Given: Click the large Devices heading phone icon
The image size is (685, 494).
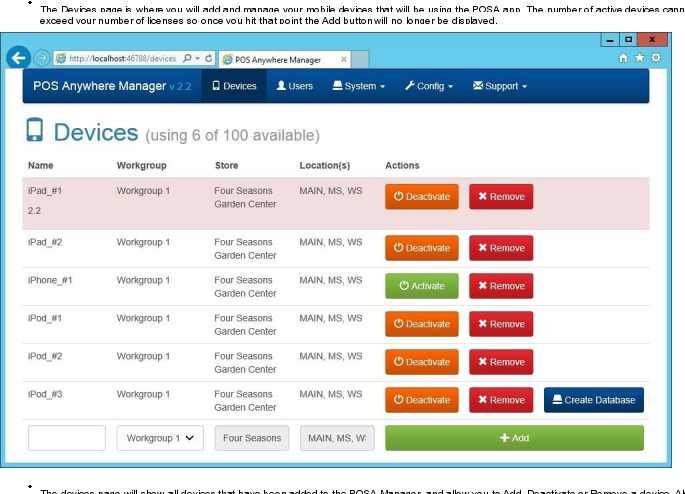Looking at the screenshot, I should [35, 130].
